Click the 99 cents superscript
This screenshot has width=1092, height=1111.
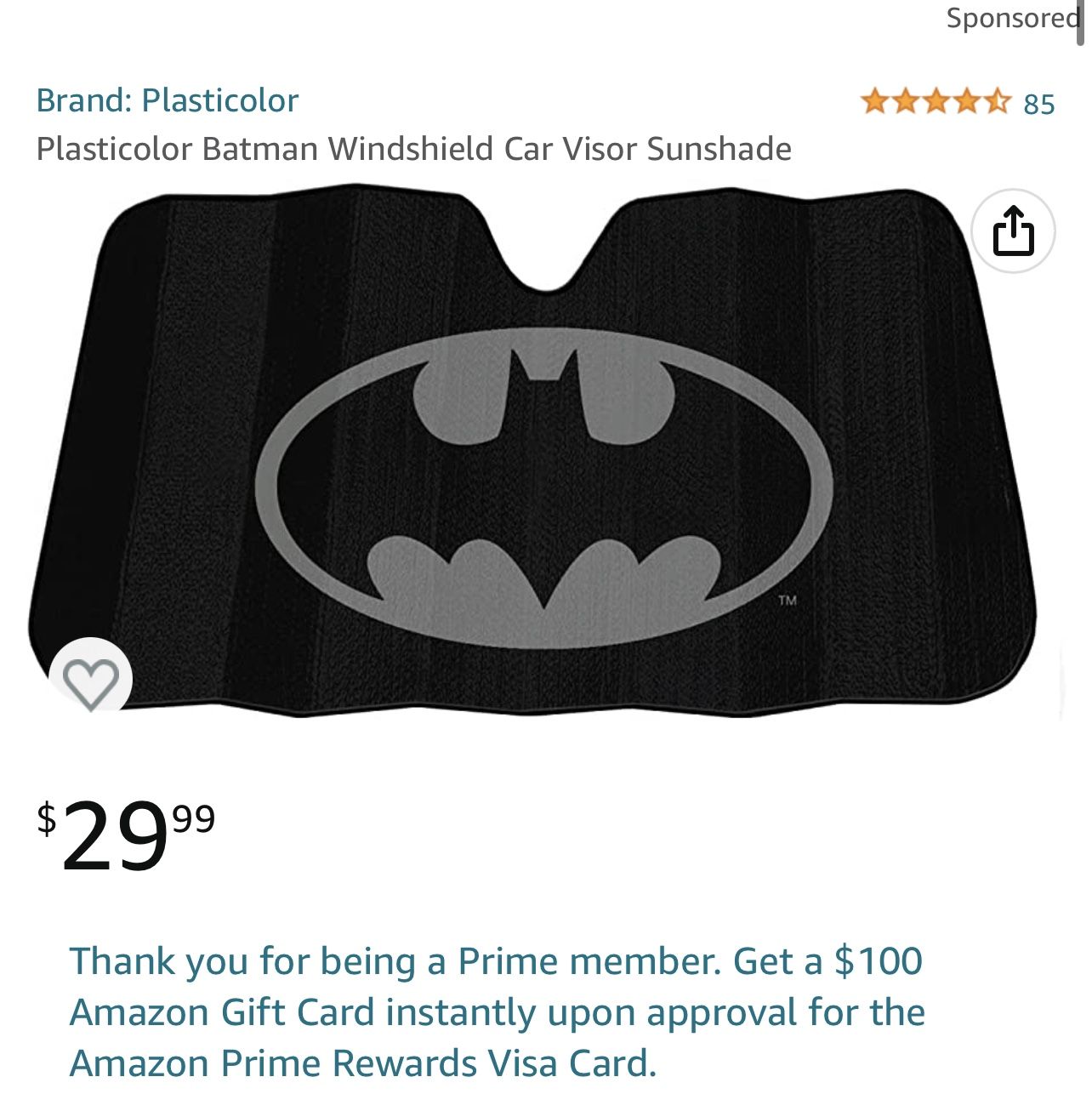[x=194, y=818]
